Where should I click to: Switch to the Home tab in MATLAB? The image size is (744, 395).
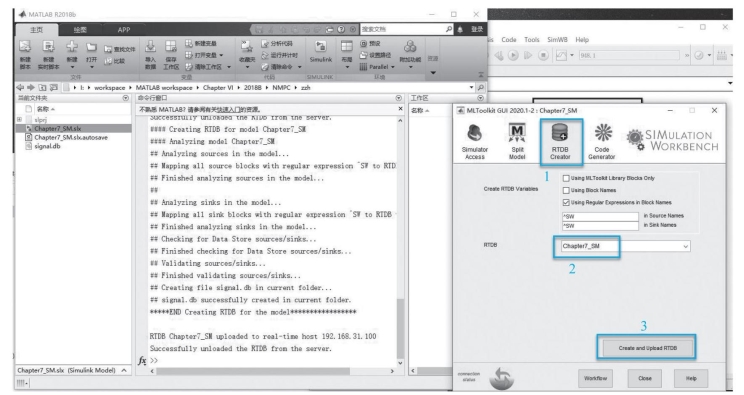point(37,30)
